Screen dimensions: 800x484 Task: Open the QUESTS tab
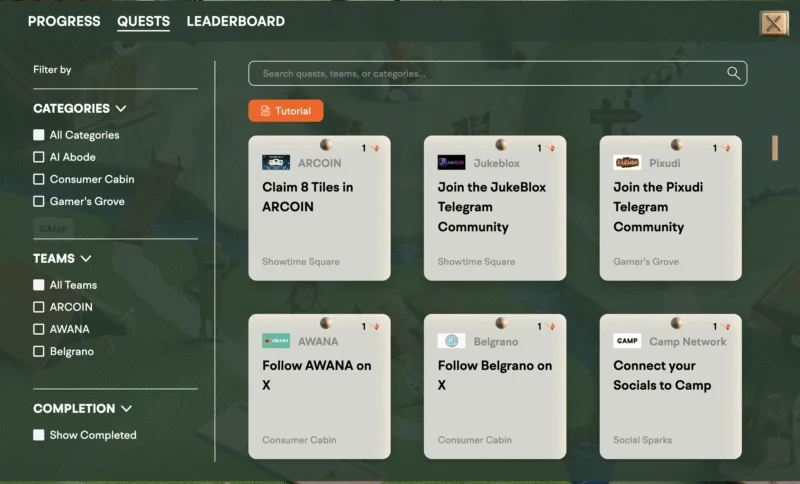143,21
